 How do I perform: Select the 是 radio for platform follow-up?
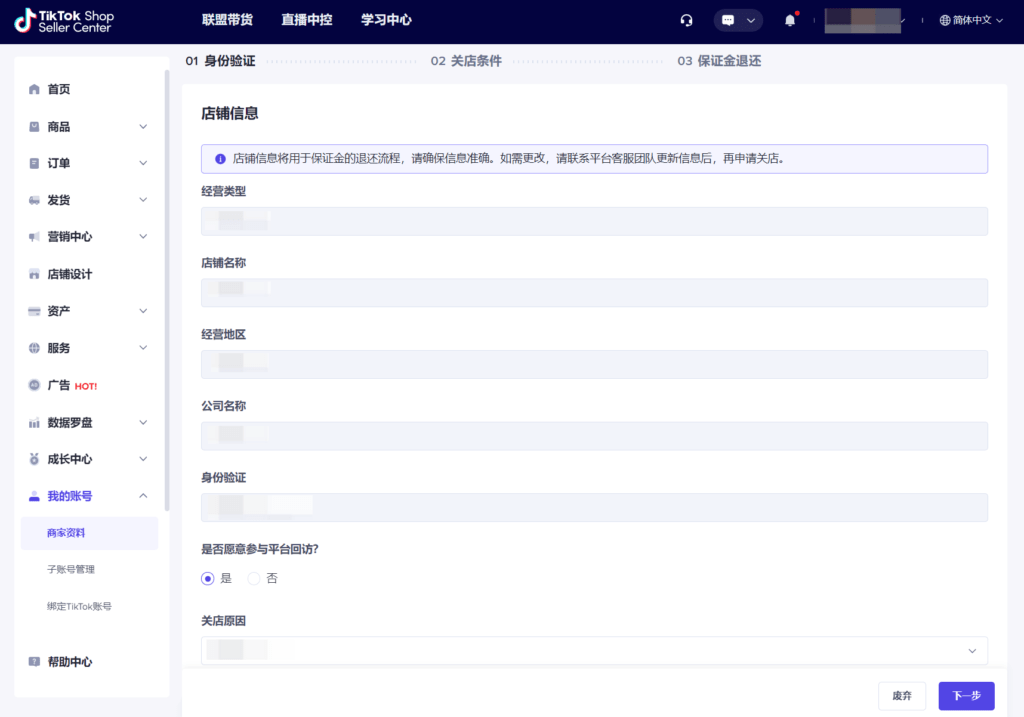click(x=207, y=578)
